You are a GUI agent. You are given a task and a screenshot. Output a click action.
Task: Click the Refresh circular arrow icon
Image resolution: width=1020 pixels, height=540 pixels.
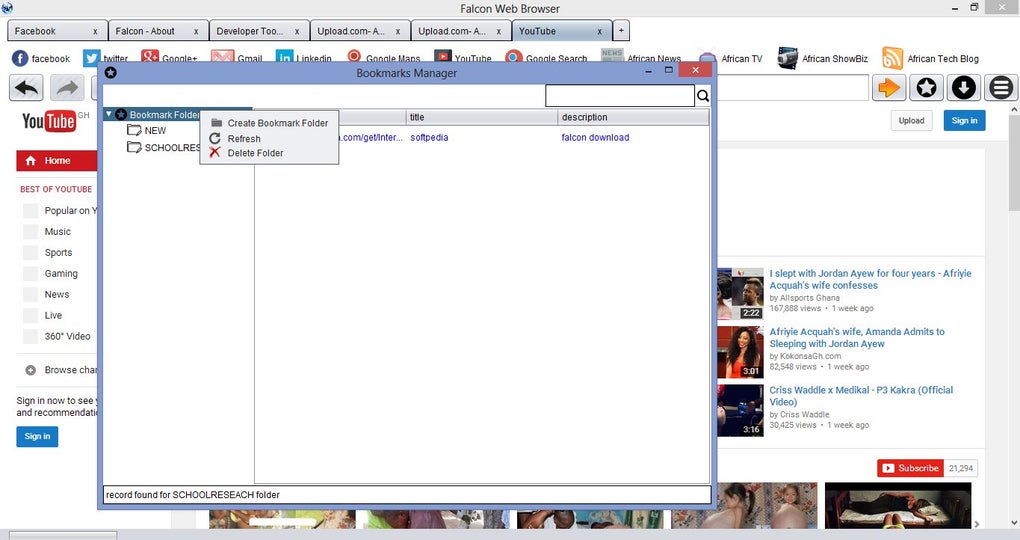tap(215, 138)
